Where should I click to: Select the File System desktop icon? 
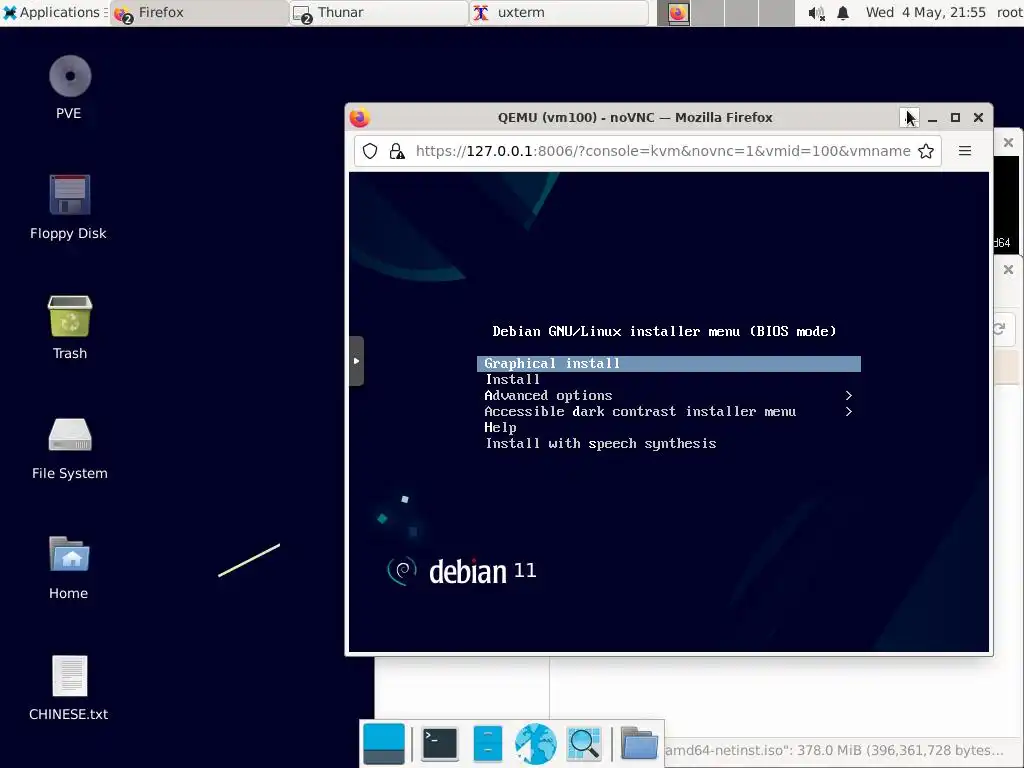(x=69, y=435)
